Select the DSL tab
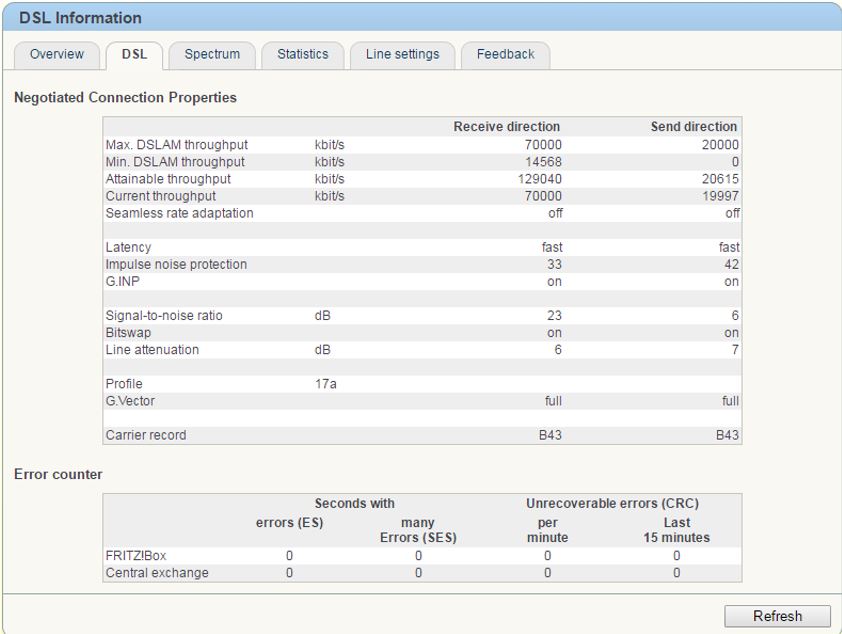The image size is (842, 634). tap(134, 54)
